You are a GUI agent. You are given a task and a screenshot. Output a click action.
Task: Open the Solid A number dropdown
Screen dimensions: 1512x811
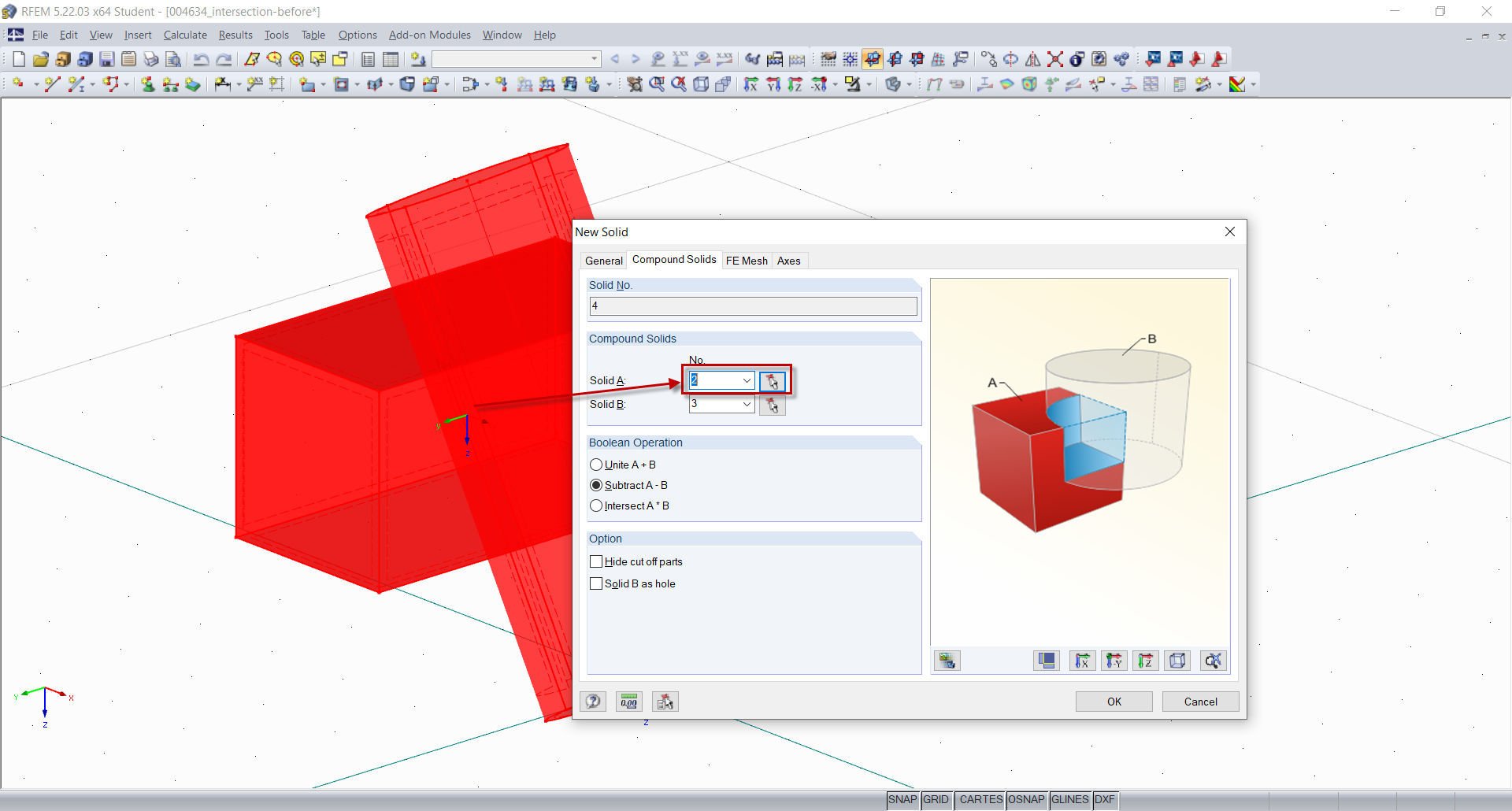point(746,380)
